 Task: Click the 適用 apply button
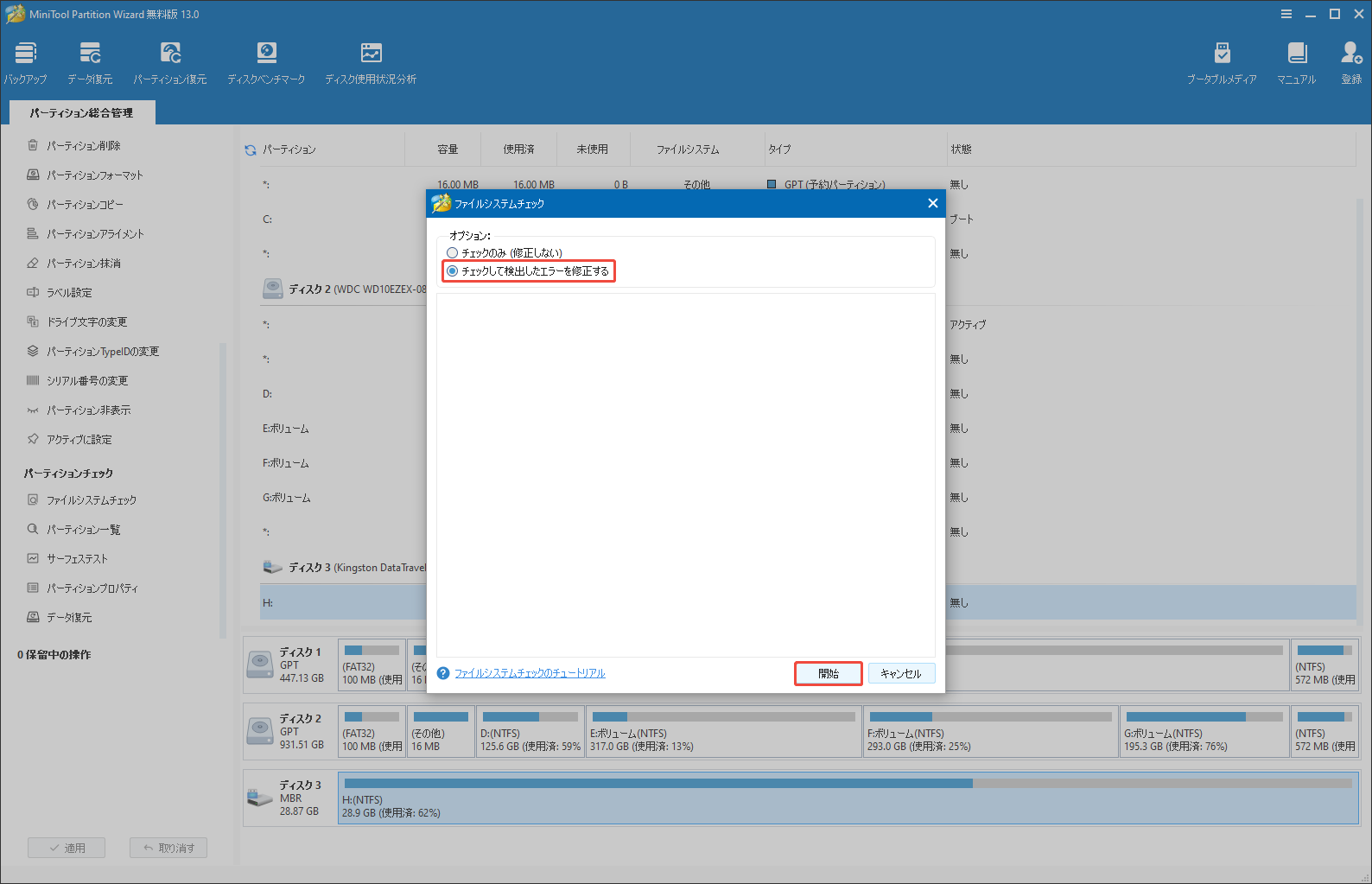67,849
